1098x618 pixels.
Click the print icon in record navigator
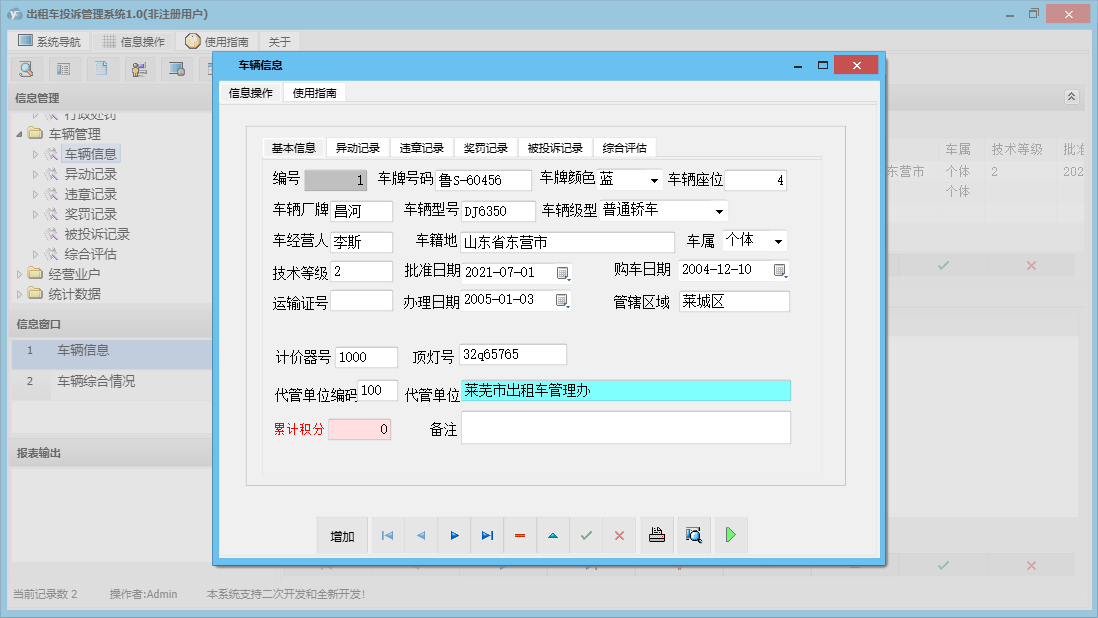point(657,535)
